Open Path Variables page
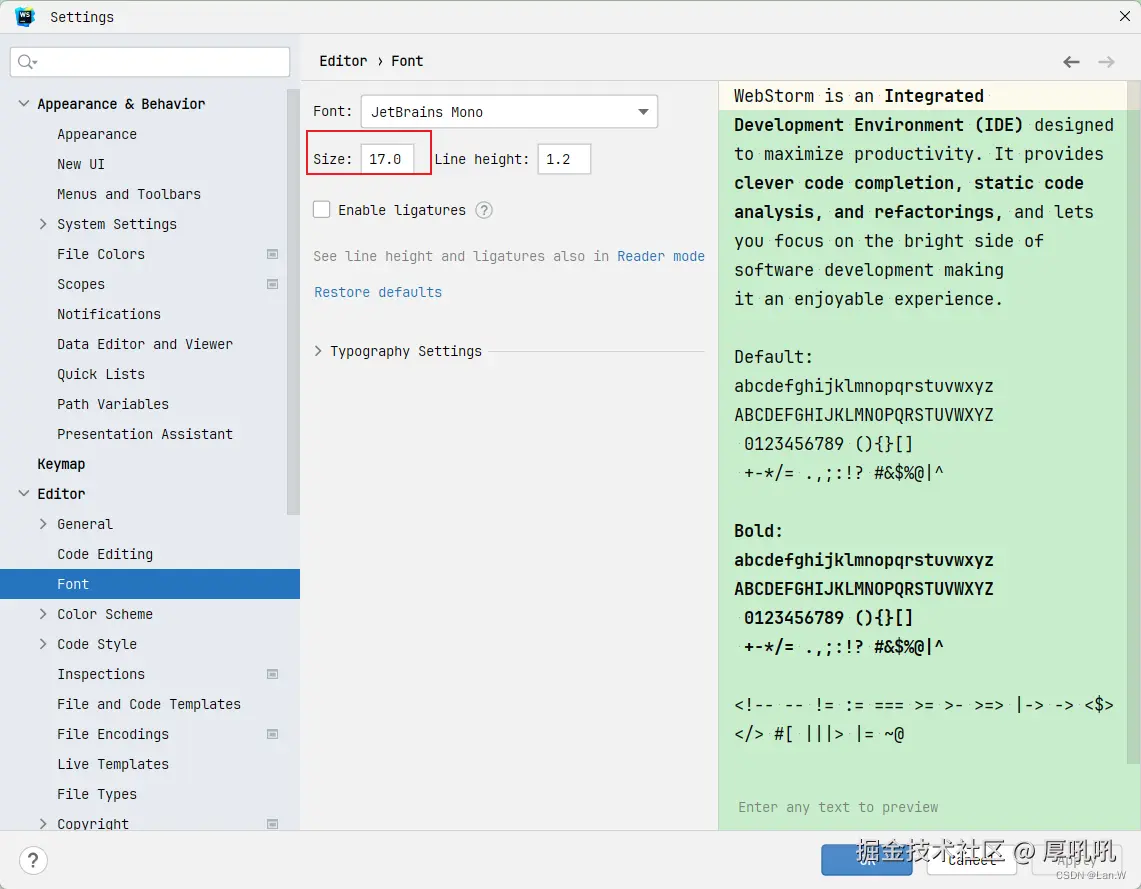 pos(113,404)
